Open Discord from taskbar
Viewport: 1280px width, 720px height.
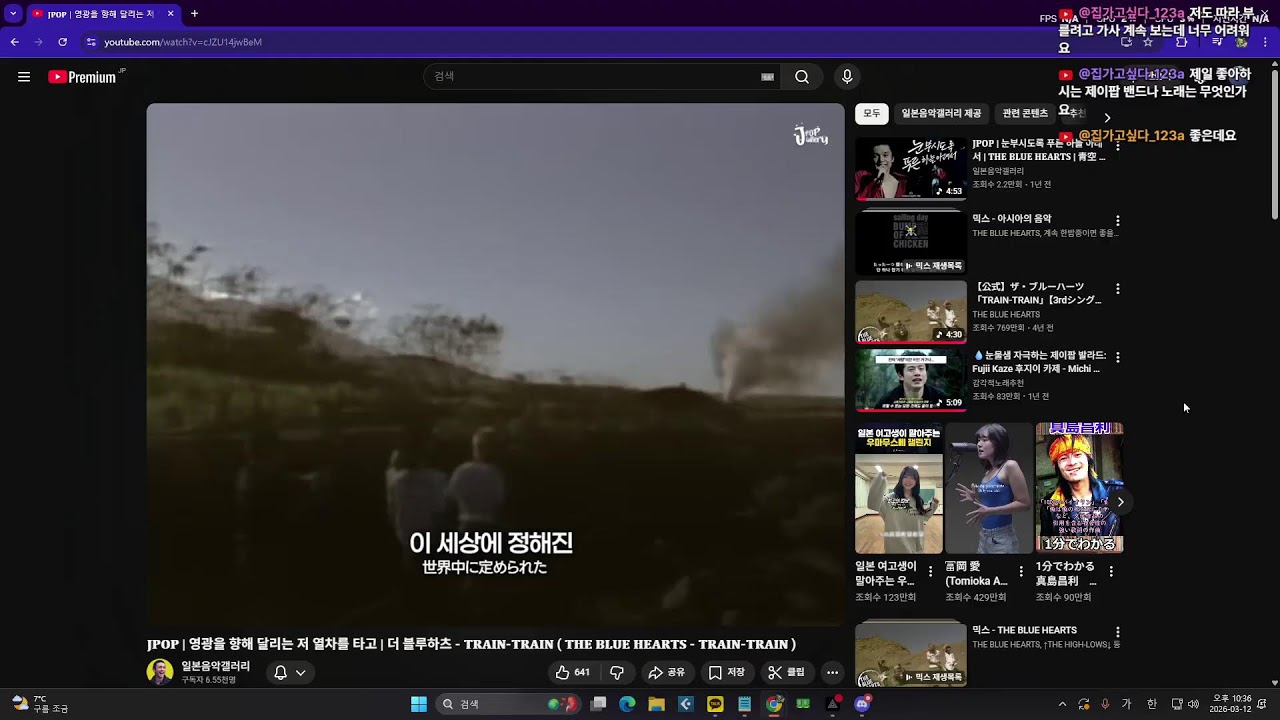[x=862, y=704]
